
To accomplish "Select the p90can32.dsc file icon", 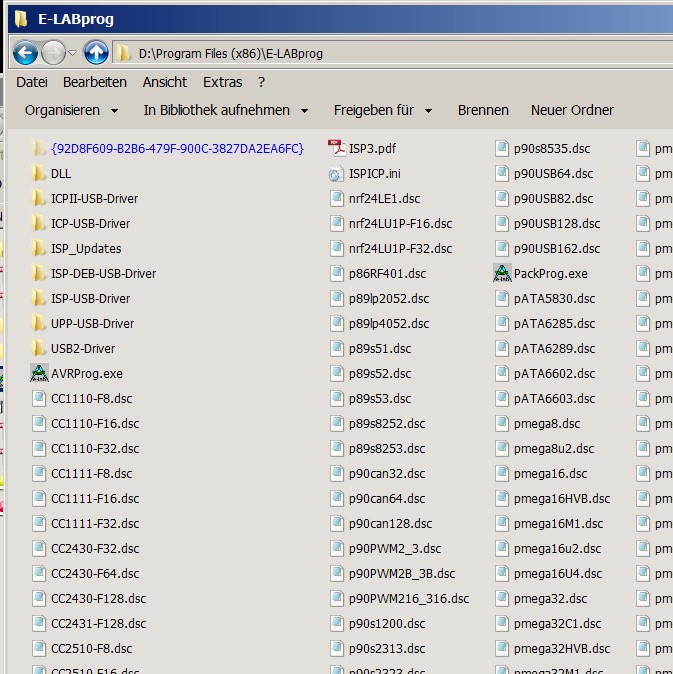I will pyautogui.click(x=336, y=473).
